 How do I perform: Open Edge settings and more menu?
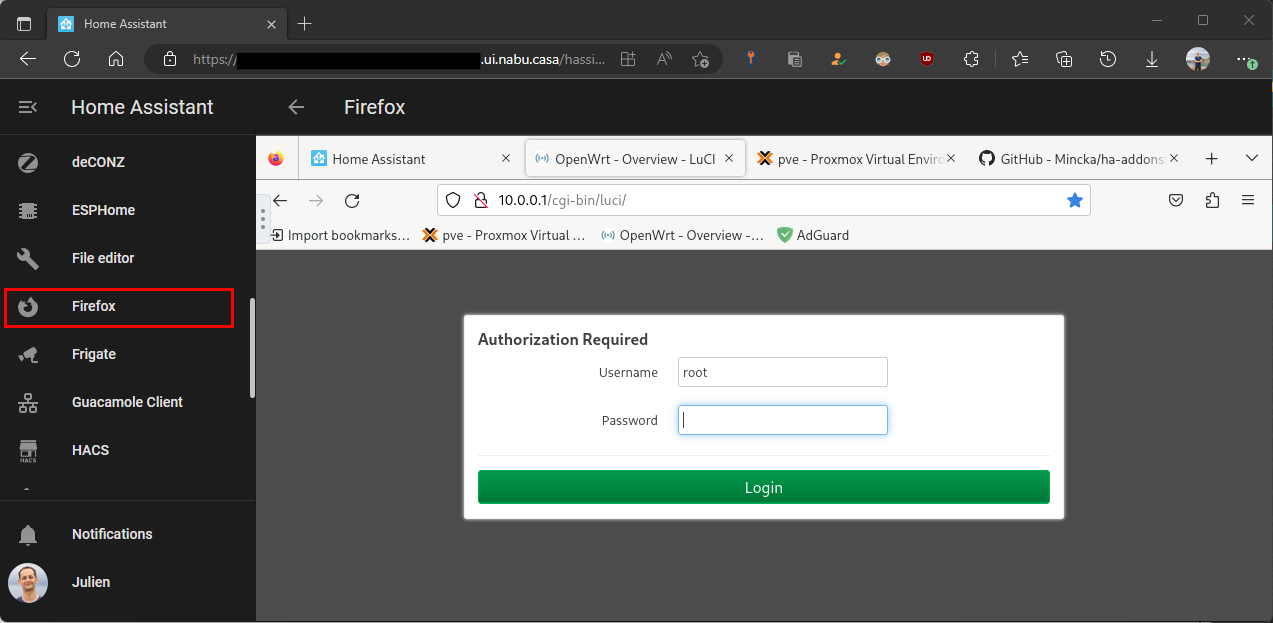click(x=1245, y=59)
